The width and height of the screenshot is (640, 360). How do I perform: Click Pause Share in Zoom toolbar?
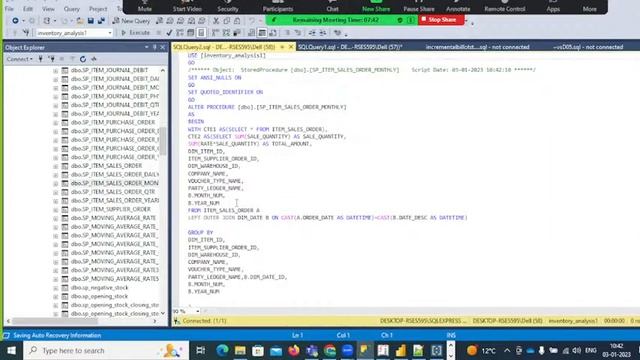click(x=419, y=6)
